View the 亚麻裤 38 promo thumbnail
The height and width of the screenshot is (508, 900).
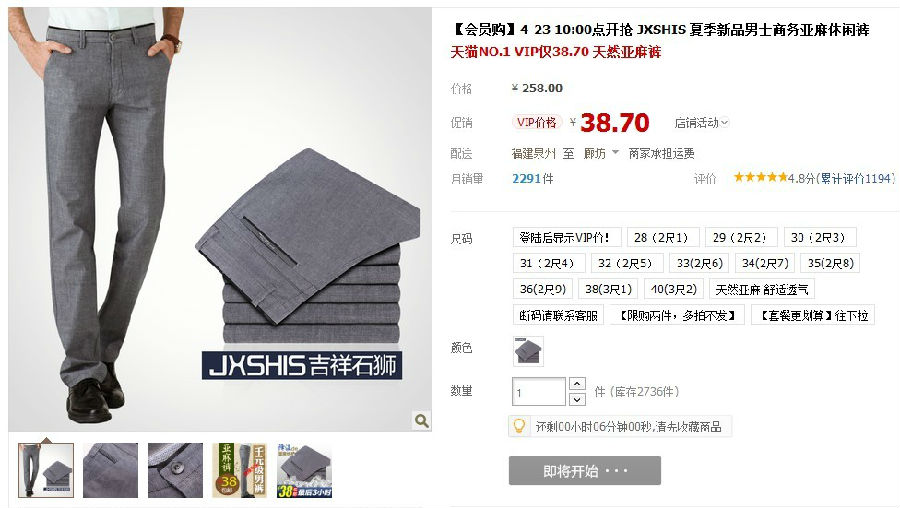tap(239, 470)
